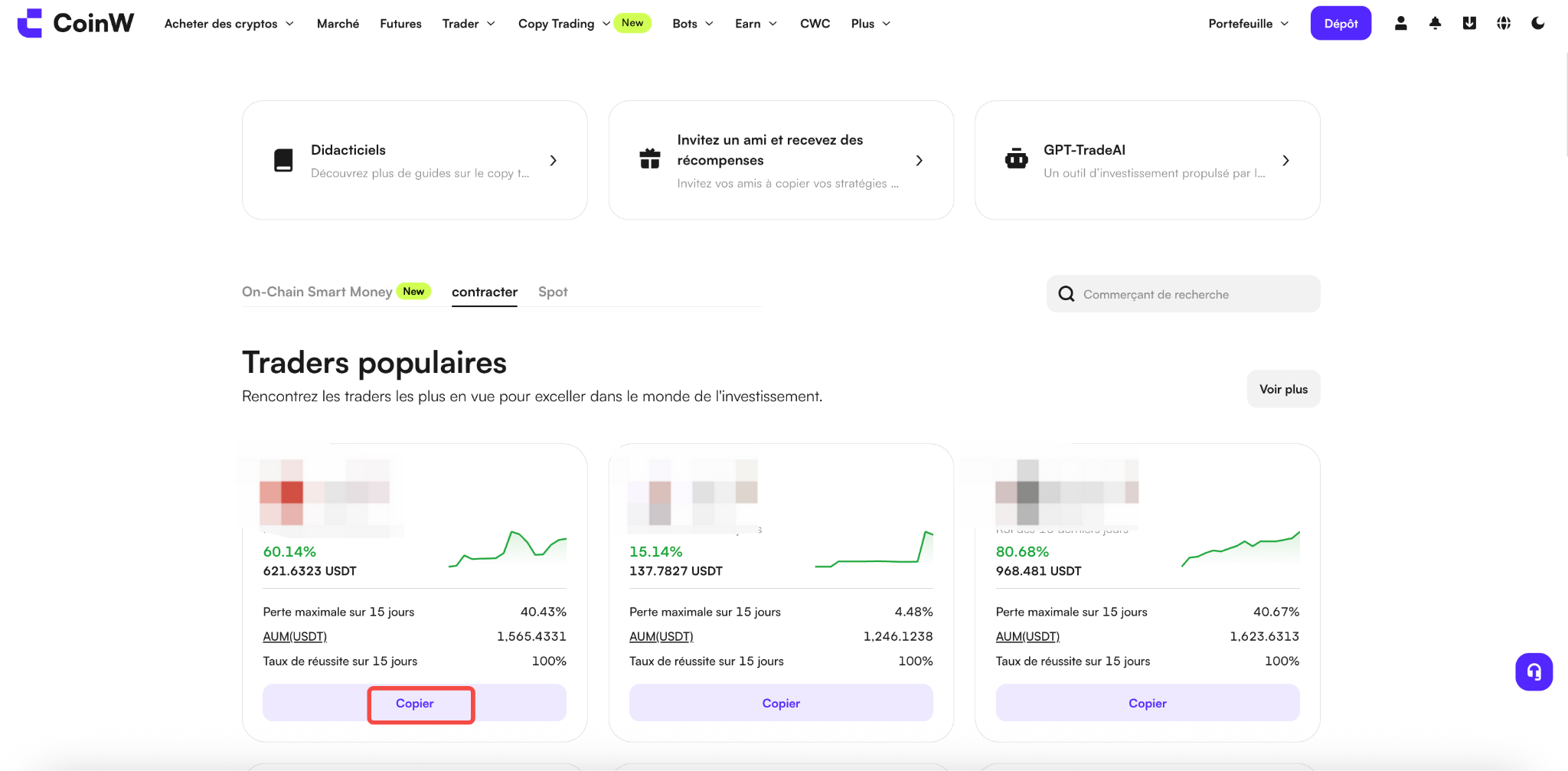The image size is (1568, 771).
Task: Click the Dépôt button
Action: [1341, 23]
